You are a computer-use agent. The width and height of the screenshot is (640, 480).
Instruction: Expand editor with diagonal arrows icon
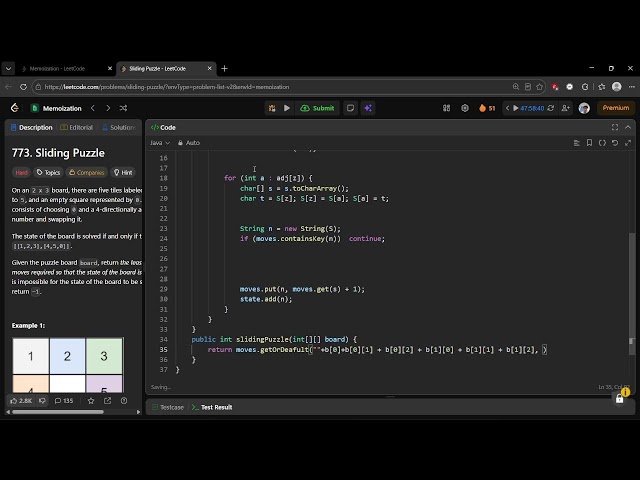pos(628,143)
